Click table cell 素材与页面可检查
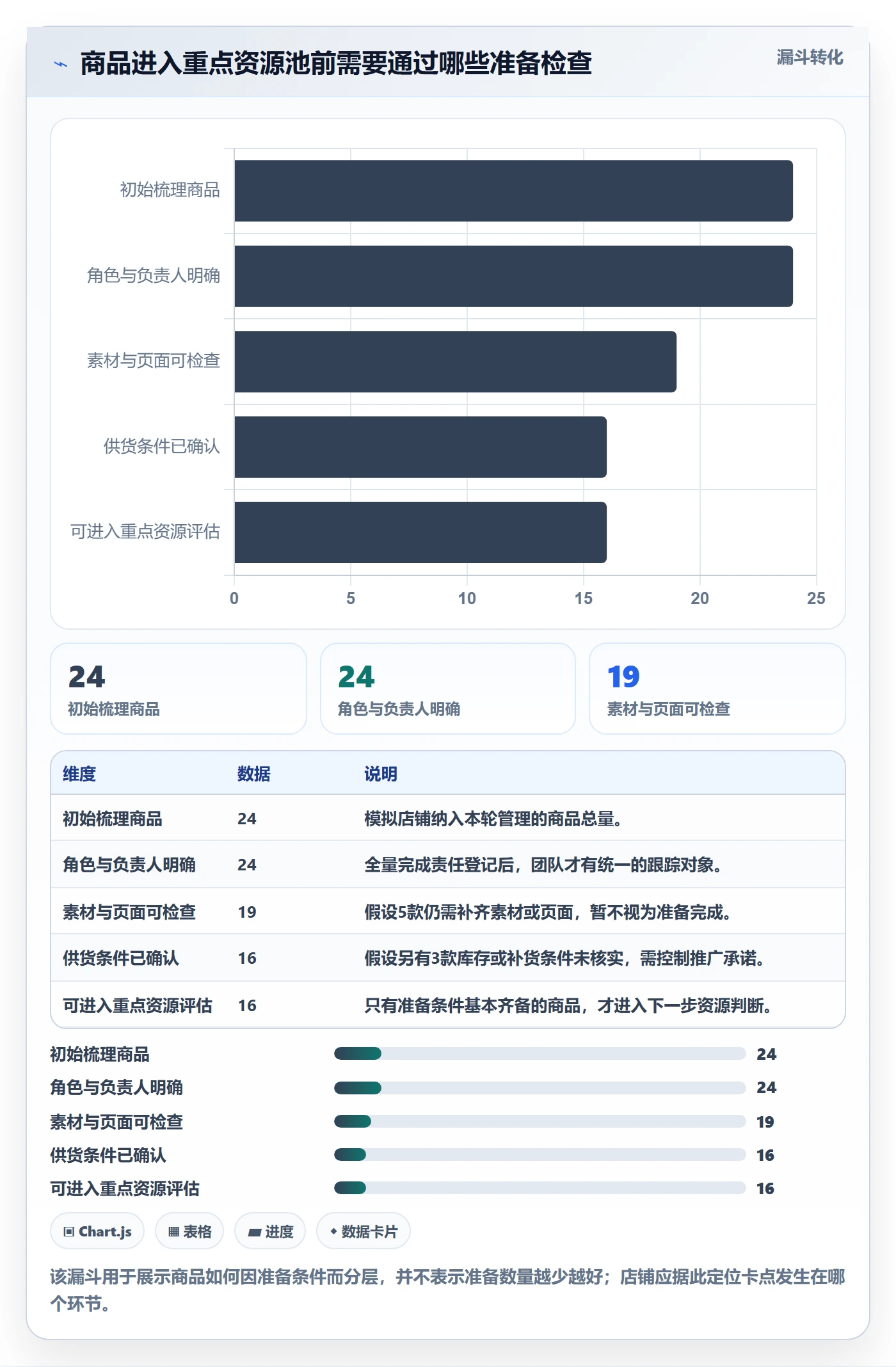Image resolution: width=896 pixels, height=1367 pixels. pos(129,912)
